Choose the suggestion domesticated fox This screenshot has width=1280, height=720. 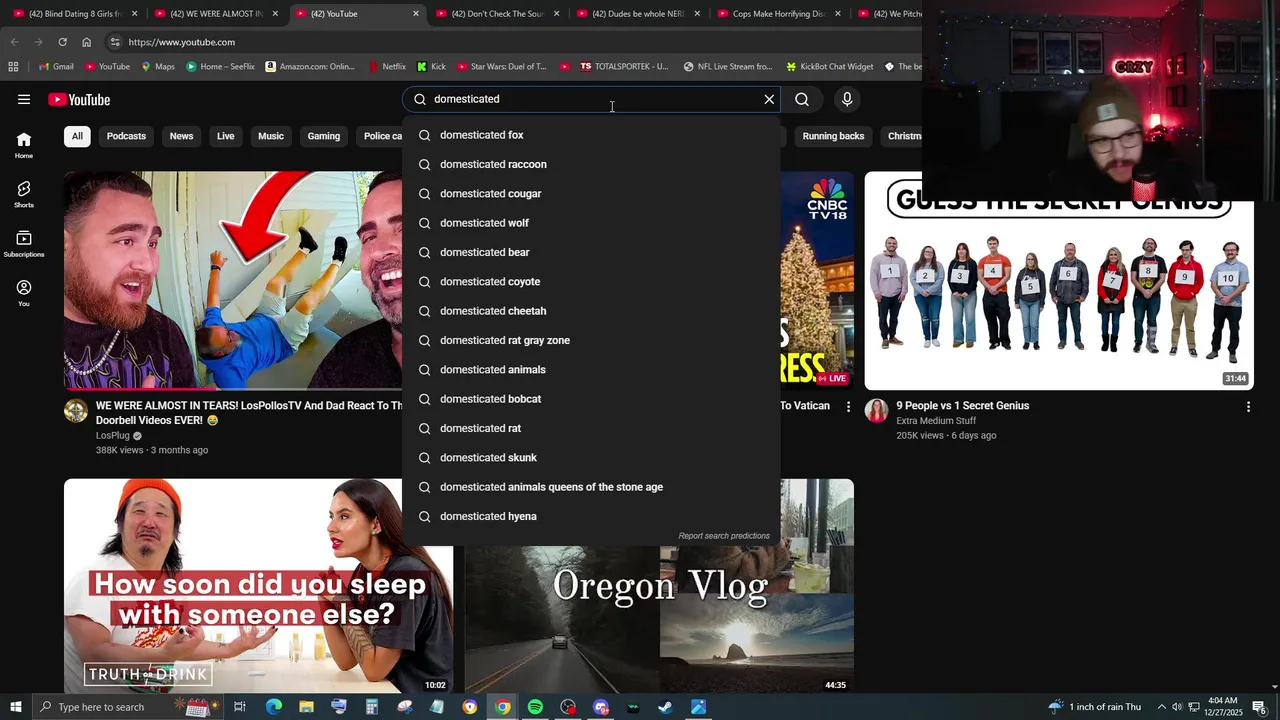pyautogui.click(x=591, y=135)
